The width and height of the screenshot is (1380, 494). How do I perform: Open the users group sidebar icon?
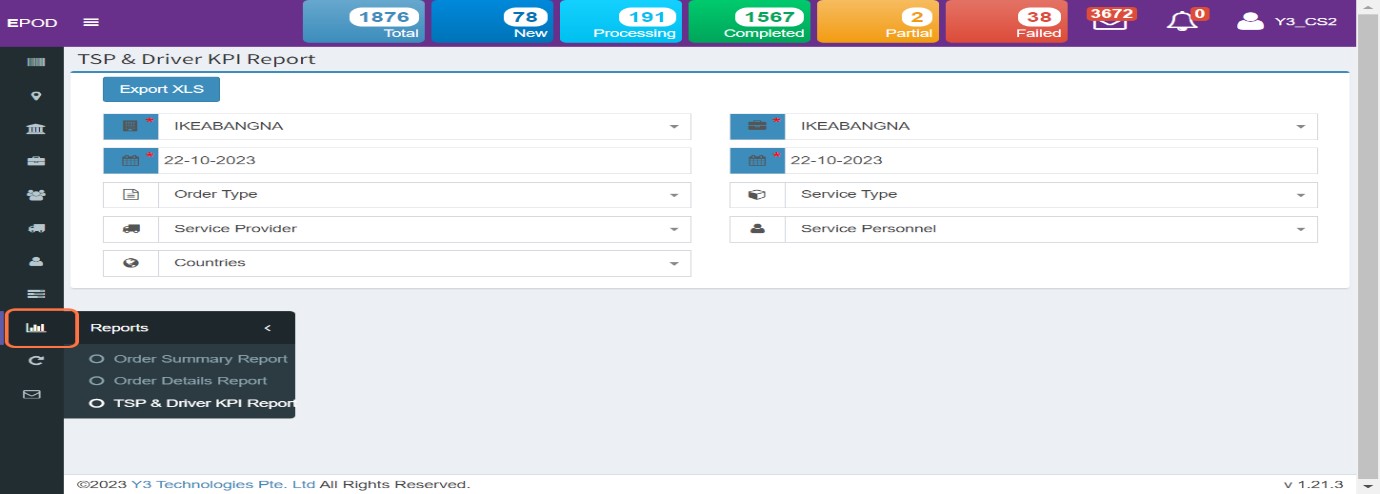36,195
